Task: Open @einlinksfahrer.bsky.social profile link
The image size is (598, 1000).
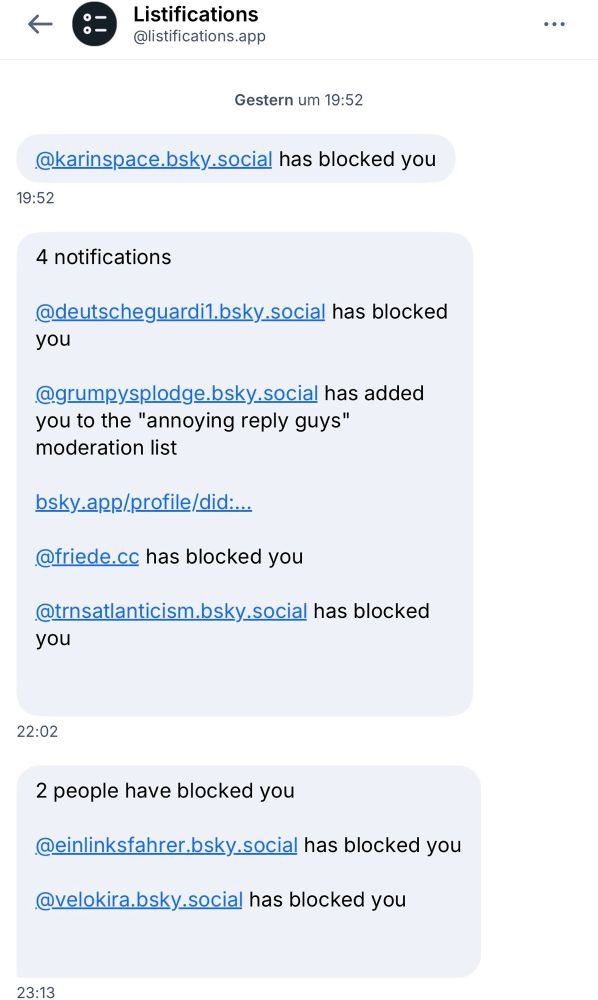Action: (166, 845)
